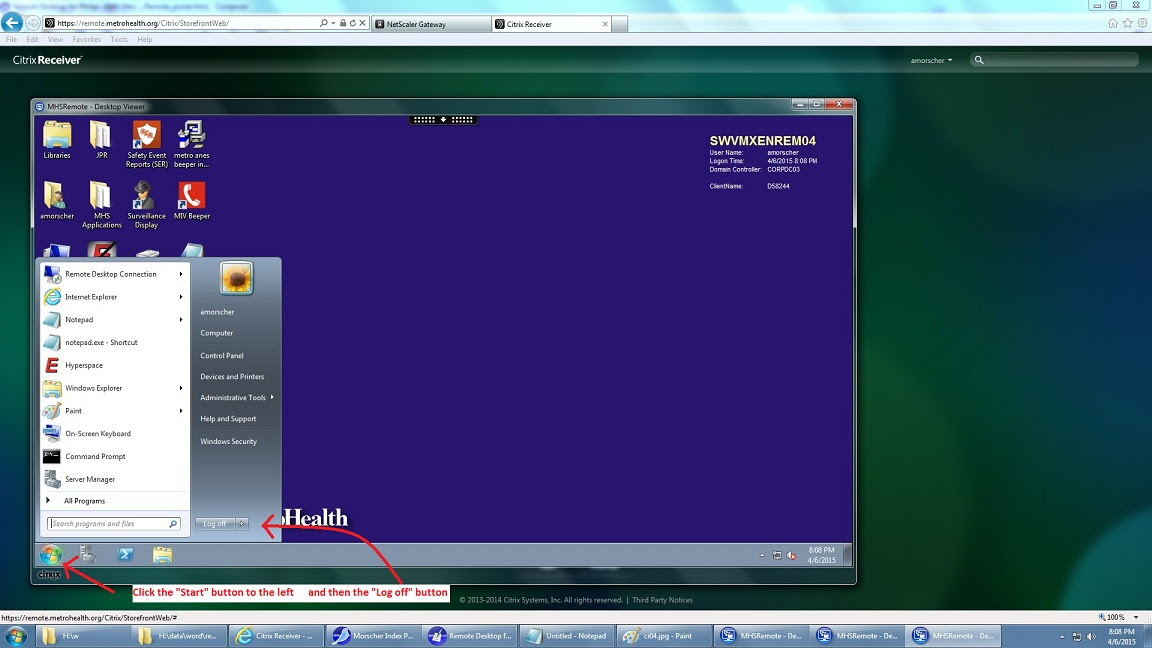Open Hyperspace from Start menu
The width and height of the screenshot is (1152, 648).
pyautogui.click(x=114, y=365)
